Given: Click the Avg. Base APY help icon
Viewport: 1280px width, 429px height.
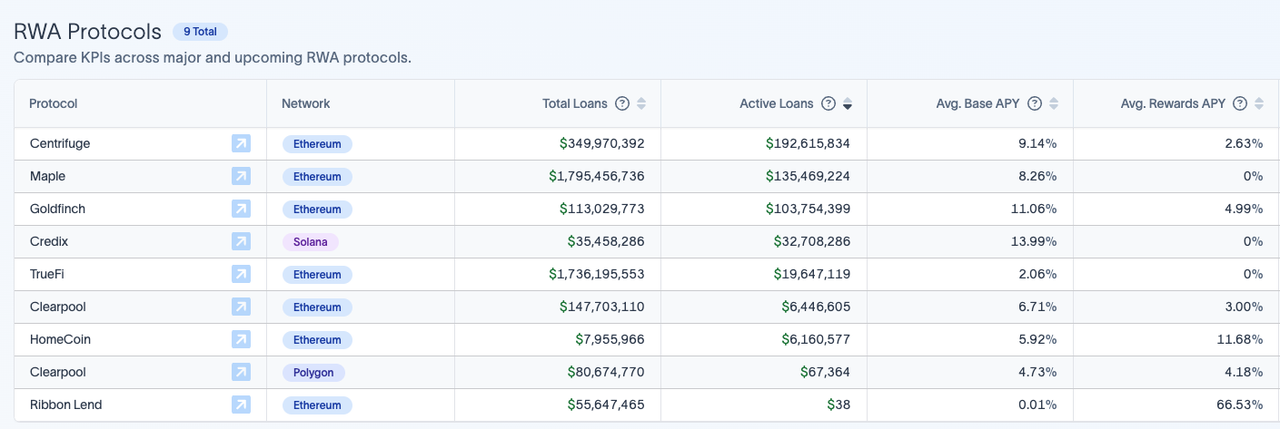Looking at the screenshot, I should pos(1035,104).
